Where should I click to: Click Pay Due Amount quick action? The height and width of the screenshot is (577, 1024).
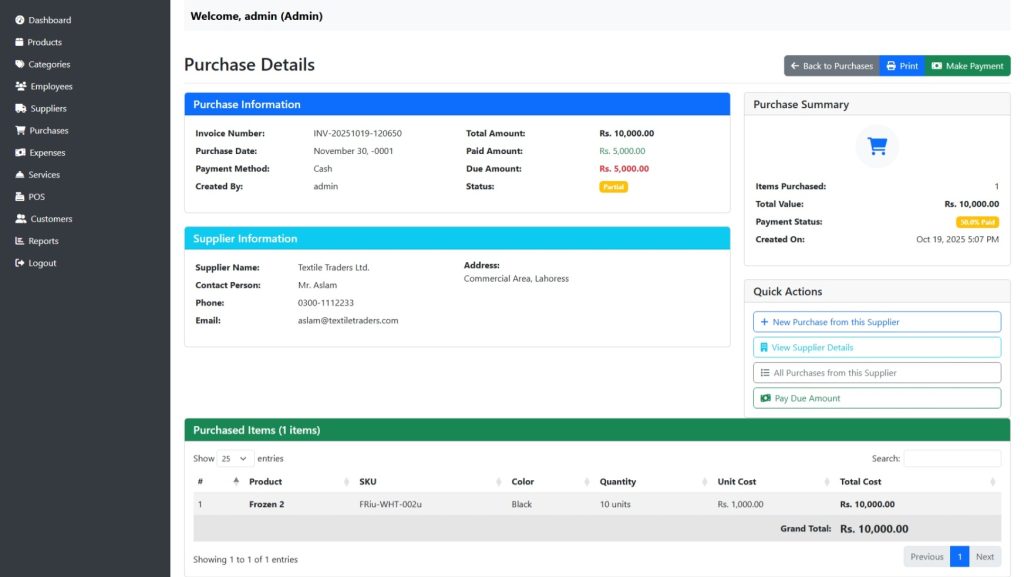coord(876,398)
